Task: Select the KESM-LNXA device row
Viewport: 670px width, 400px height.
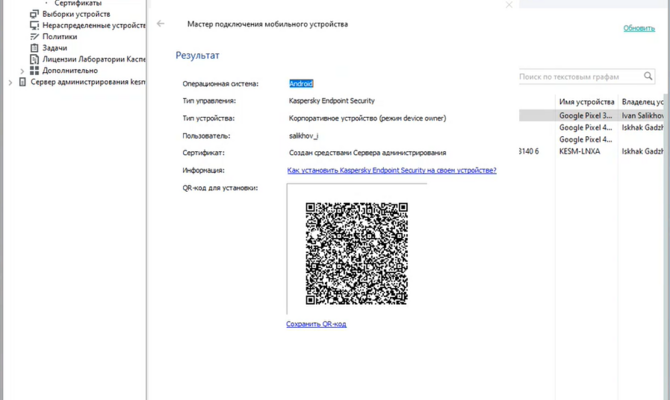Action: pyautogui.click(x=592, y=151)
